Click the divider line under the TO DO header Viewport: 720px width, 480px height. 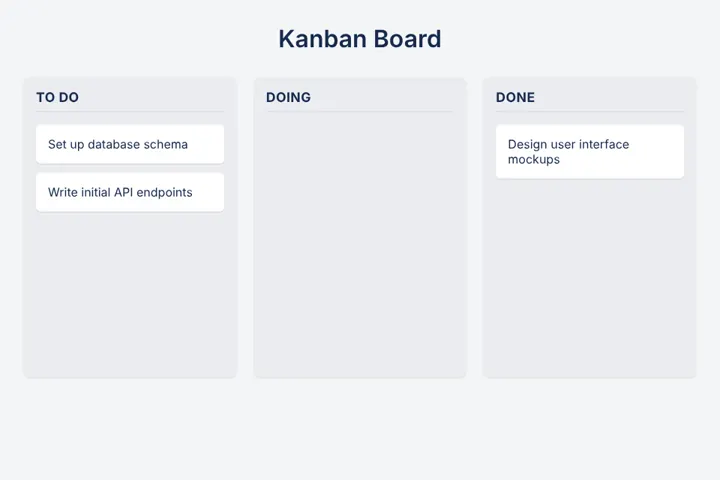130,111
